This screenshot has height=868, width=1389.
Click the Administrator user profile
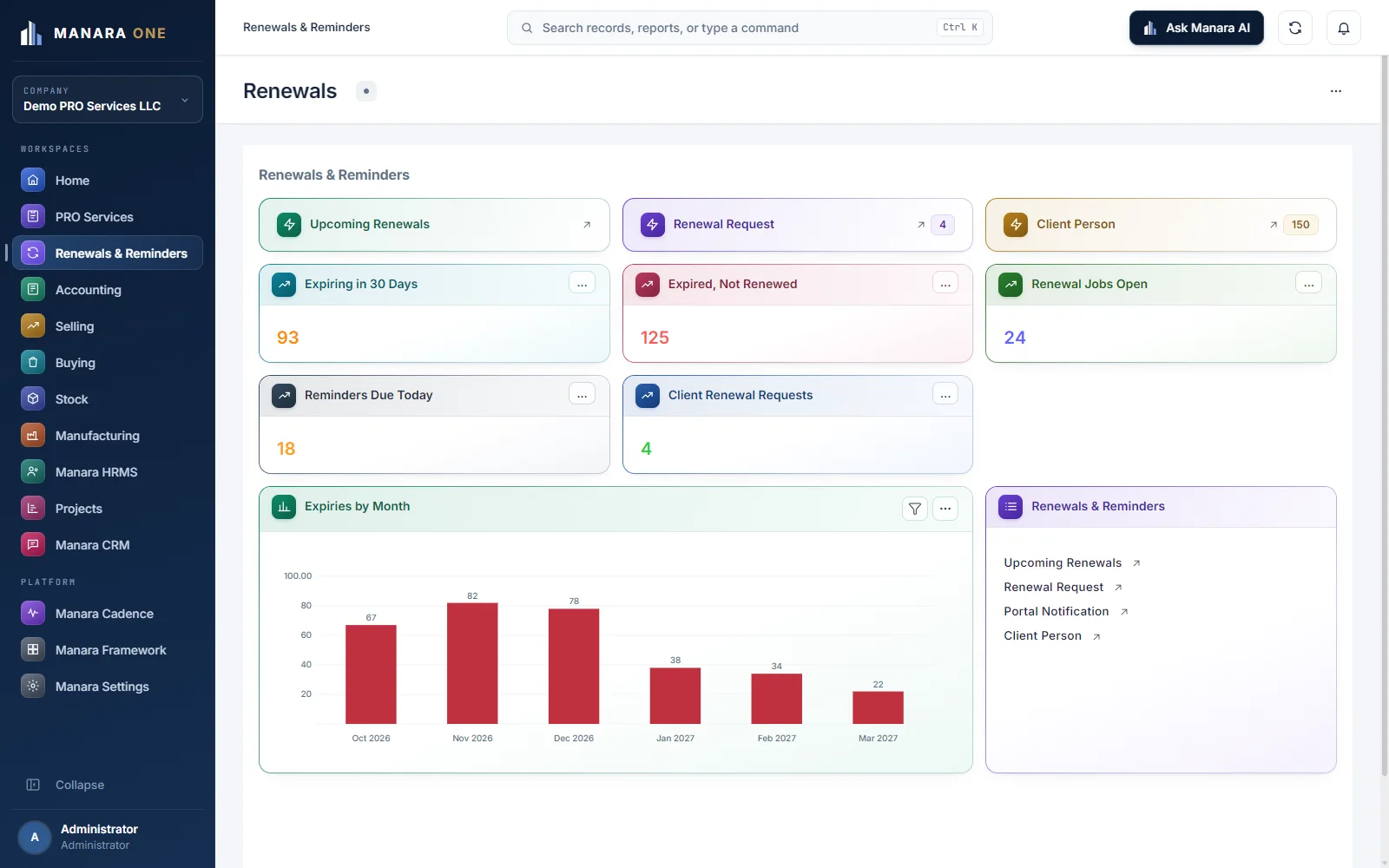108,837
